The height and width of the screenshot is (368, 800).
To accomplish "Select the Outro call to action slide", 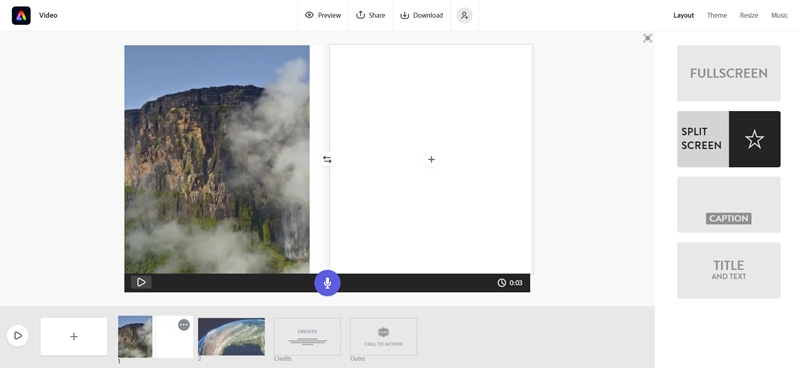I will [383, 336].
